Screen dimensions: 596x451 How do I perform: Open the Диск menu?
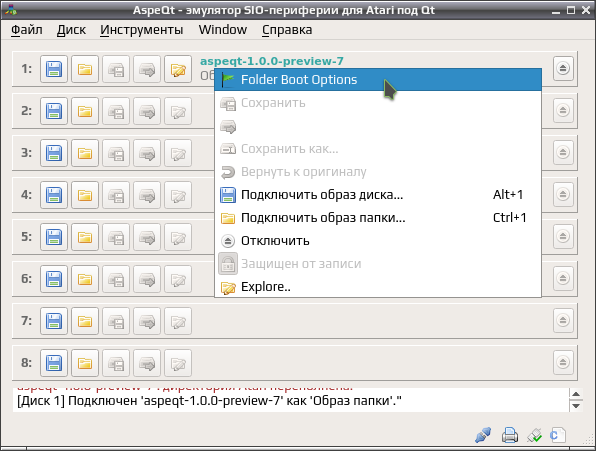[71, 30]
